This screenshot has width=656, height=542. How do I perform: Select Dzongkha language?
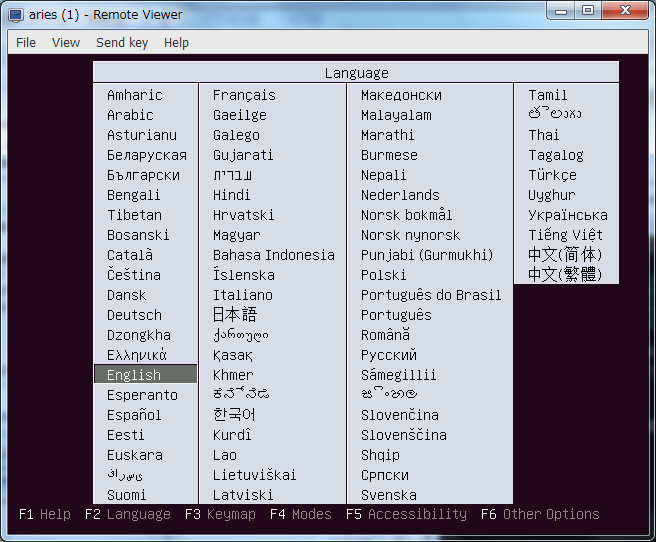point(138,335)
